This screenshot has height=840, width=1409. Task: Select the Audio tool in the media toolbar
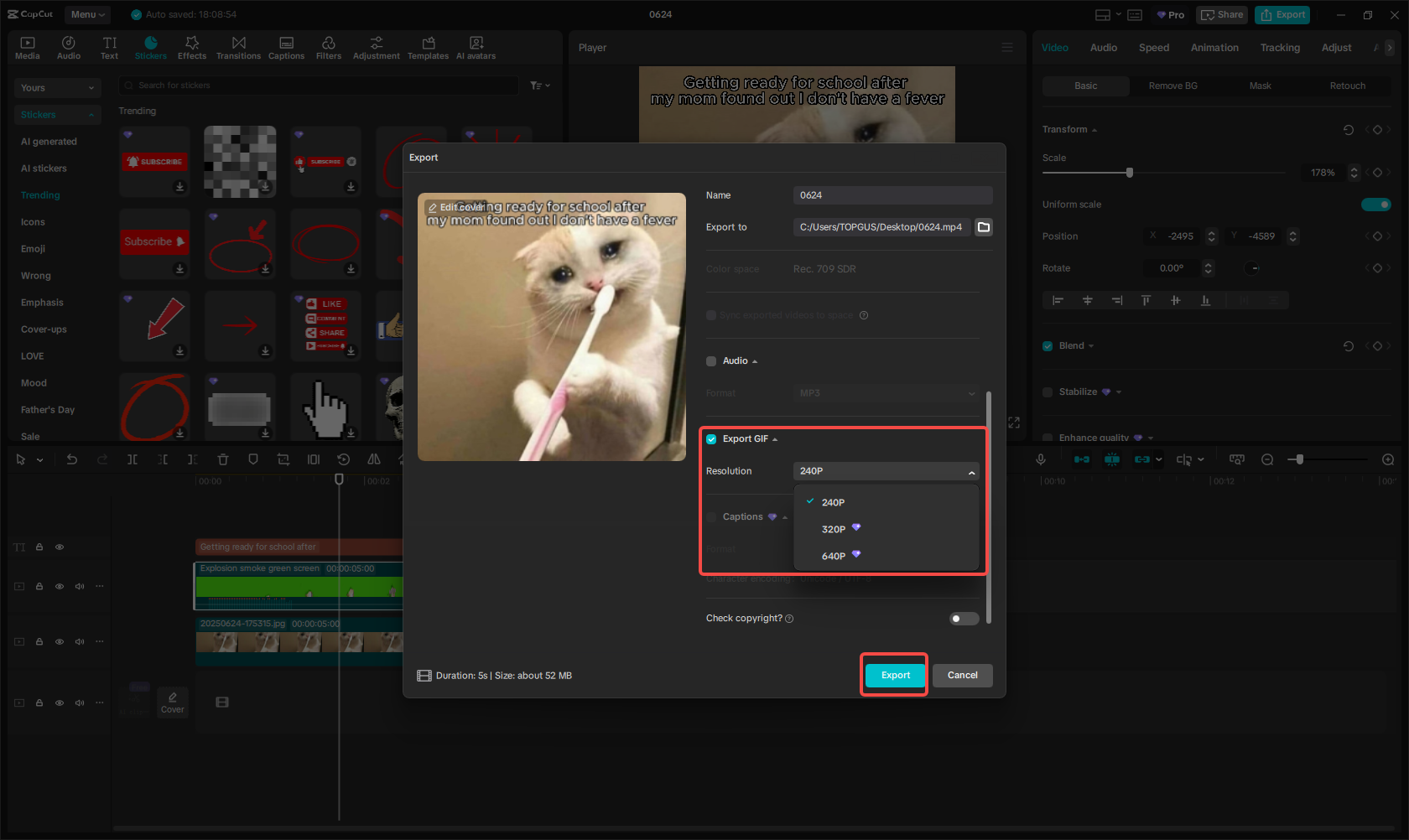pyautogui.click(x=69, y=47)
